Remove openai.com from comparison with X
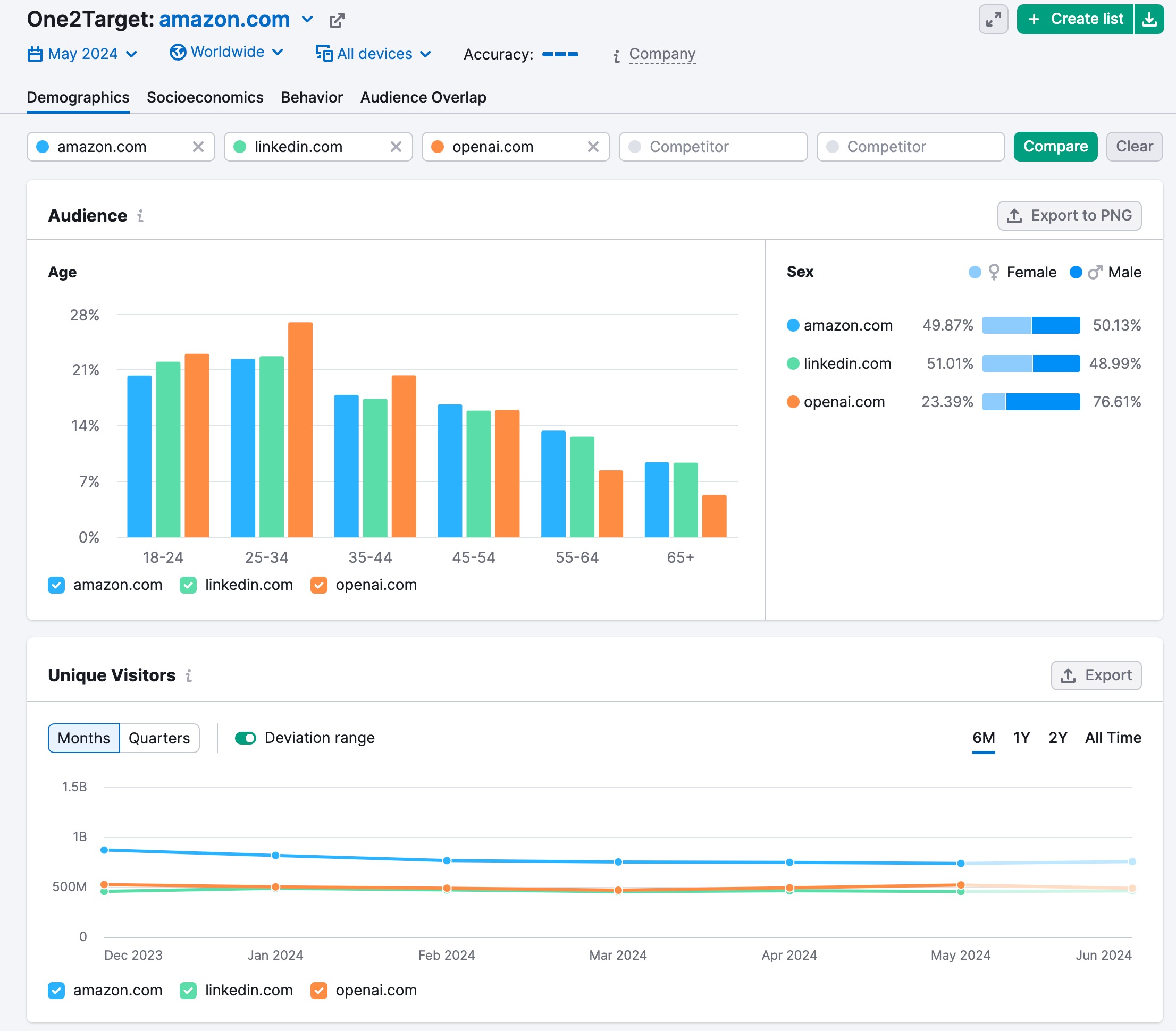Screen dimensions: 1176x1031 (x=593, y=147)
